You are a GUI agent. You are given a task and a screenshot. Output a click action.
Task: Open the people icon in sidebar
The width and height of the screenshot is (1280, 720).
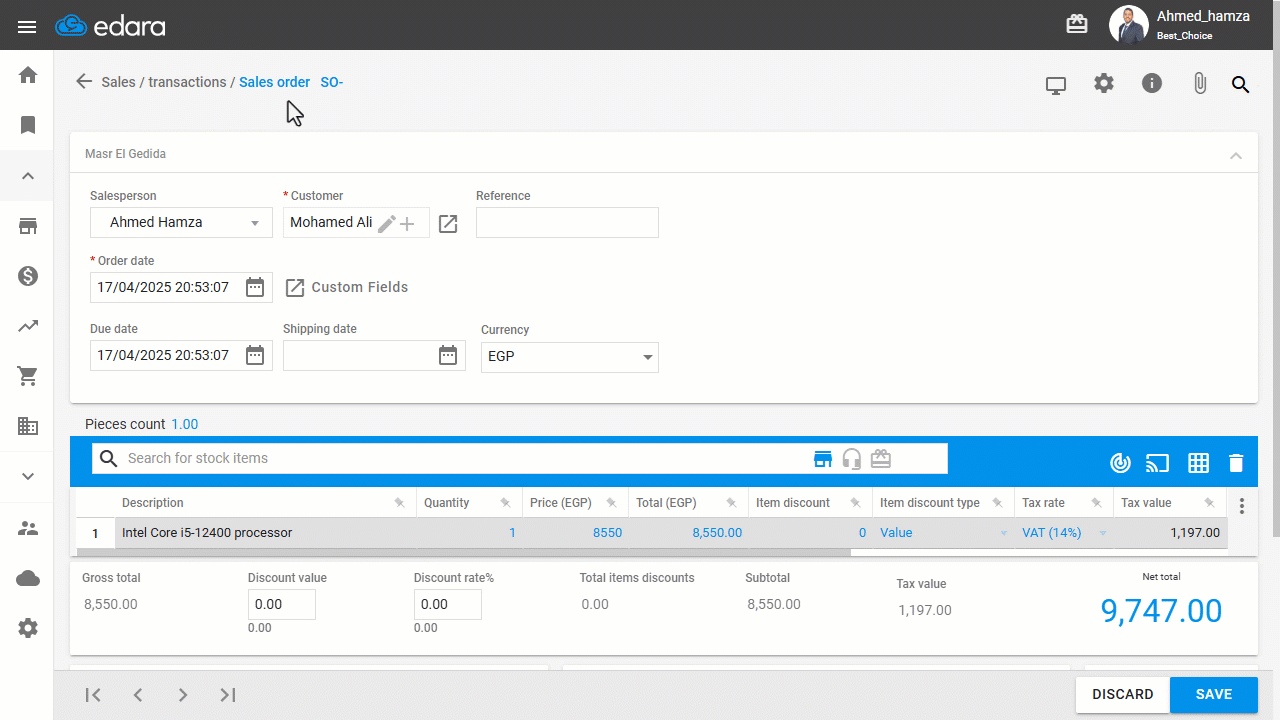click(28, 528)
